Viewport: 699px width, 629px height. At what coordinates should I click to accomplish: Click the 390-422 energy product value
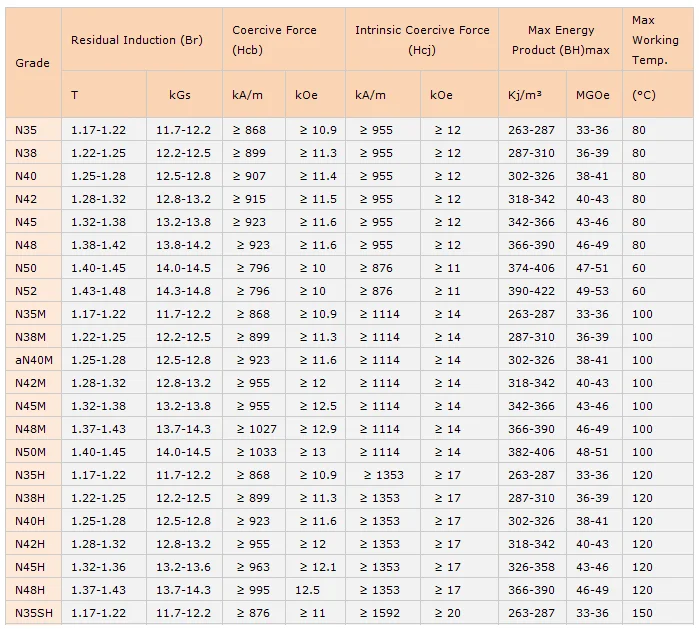(x=531, y=291)
